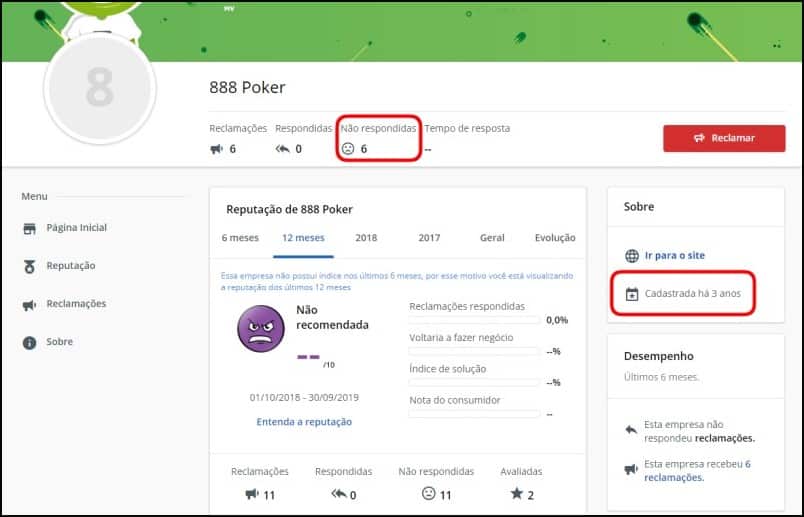Click the megaphone icon in the sidebar menu
This screenshot has height=517, width=804.
(x=30, y=305)
